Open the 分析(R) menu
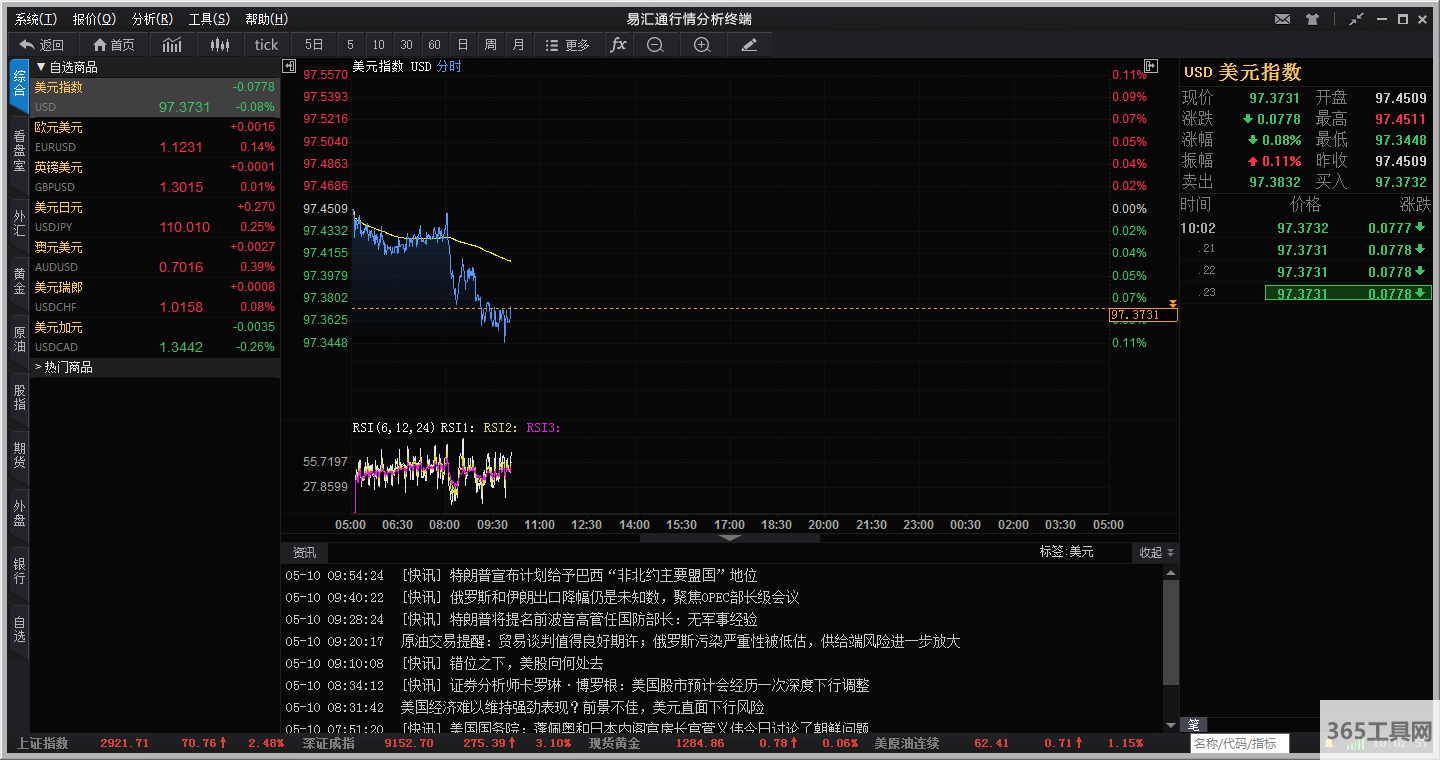 pyautogui.click(x=152, y=19)
